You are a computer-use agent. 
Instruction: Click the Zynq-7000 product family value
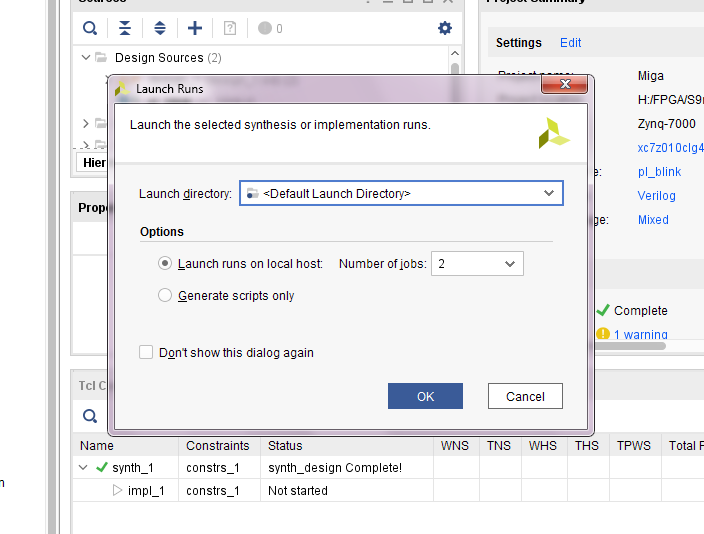click(666, 124)
